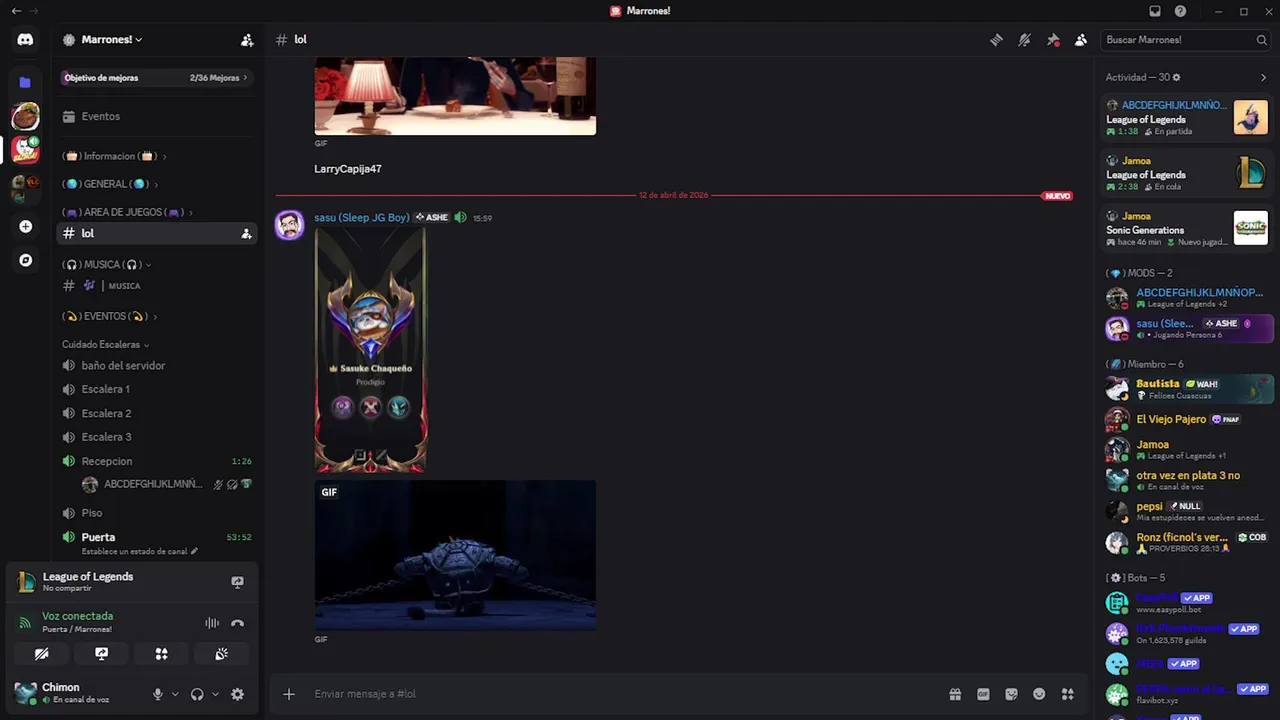Toggle microphone mute for Chimon
The height and width of the screenshot is (720, 1280).
157,694
